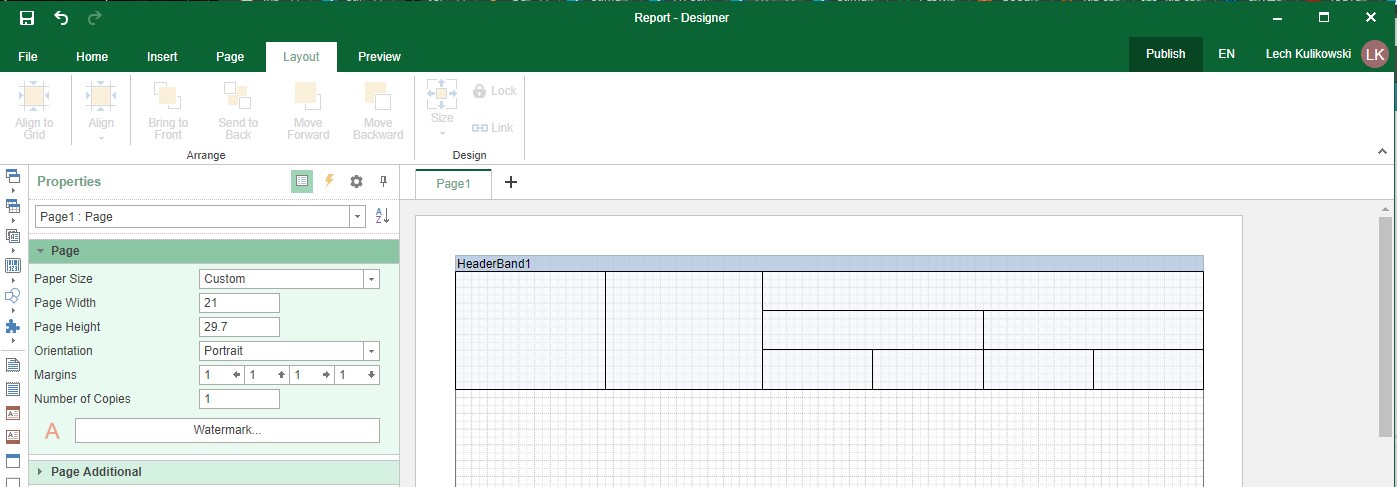
Task: Select the Panel component icon in toolbox
Action: [x=13, y=461]
